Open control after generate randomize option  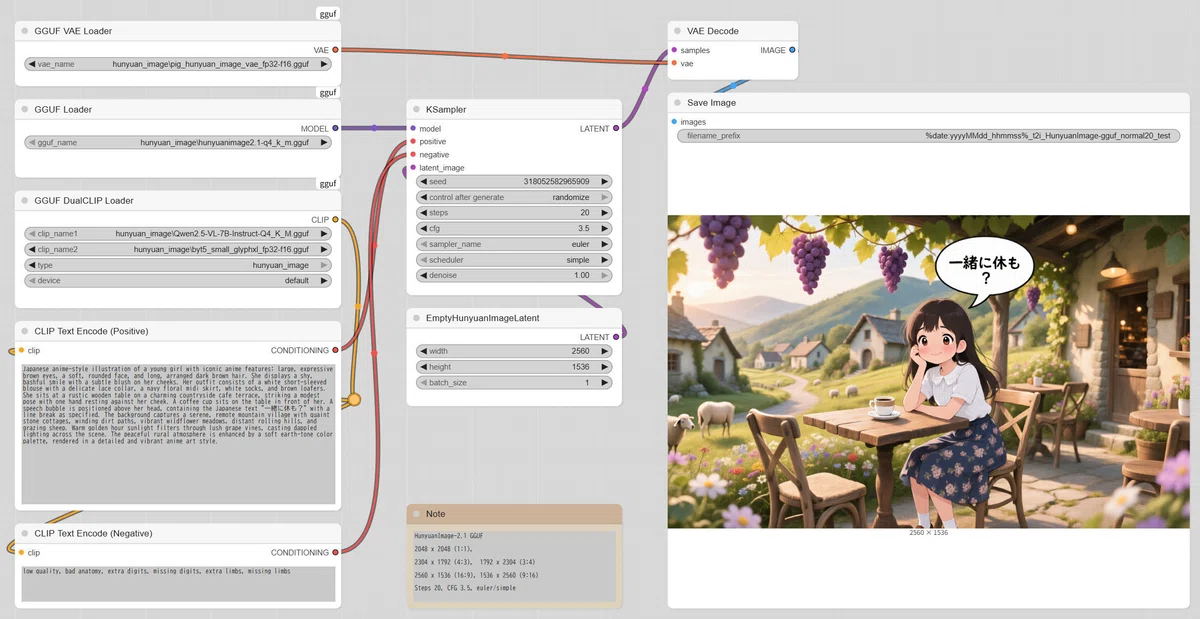pyautogui.click(x=514, y=197)
